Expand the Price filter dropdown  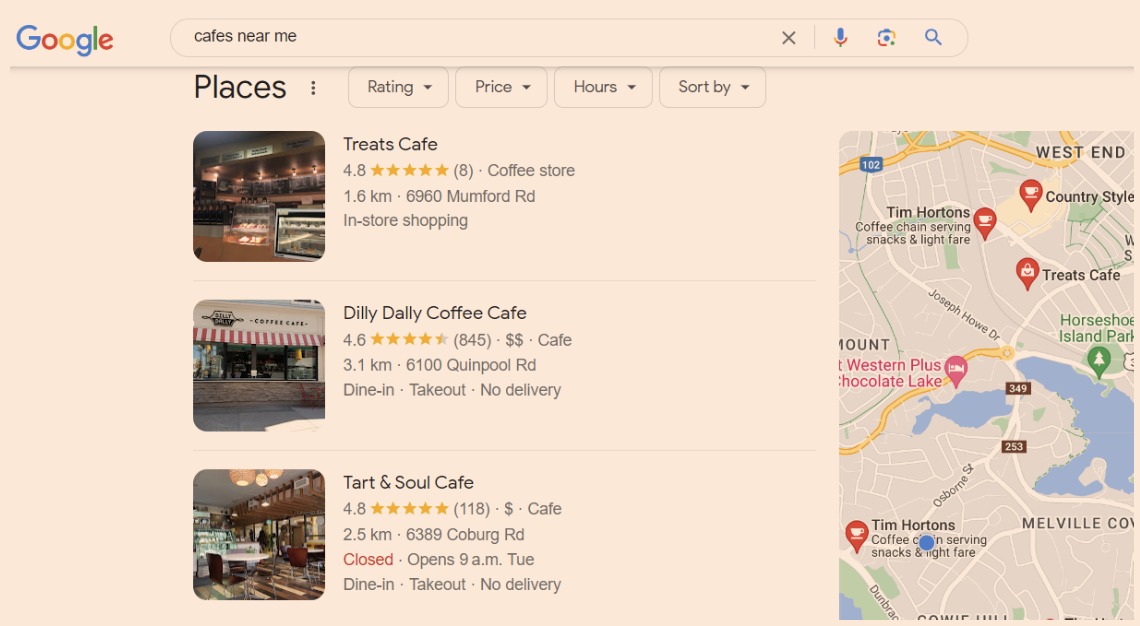pos(501,87)
